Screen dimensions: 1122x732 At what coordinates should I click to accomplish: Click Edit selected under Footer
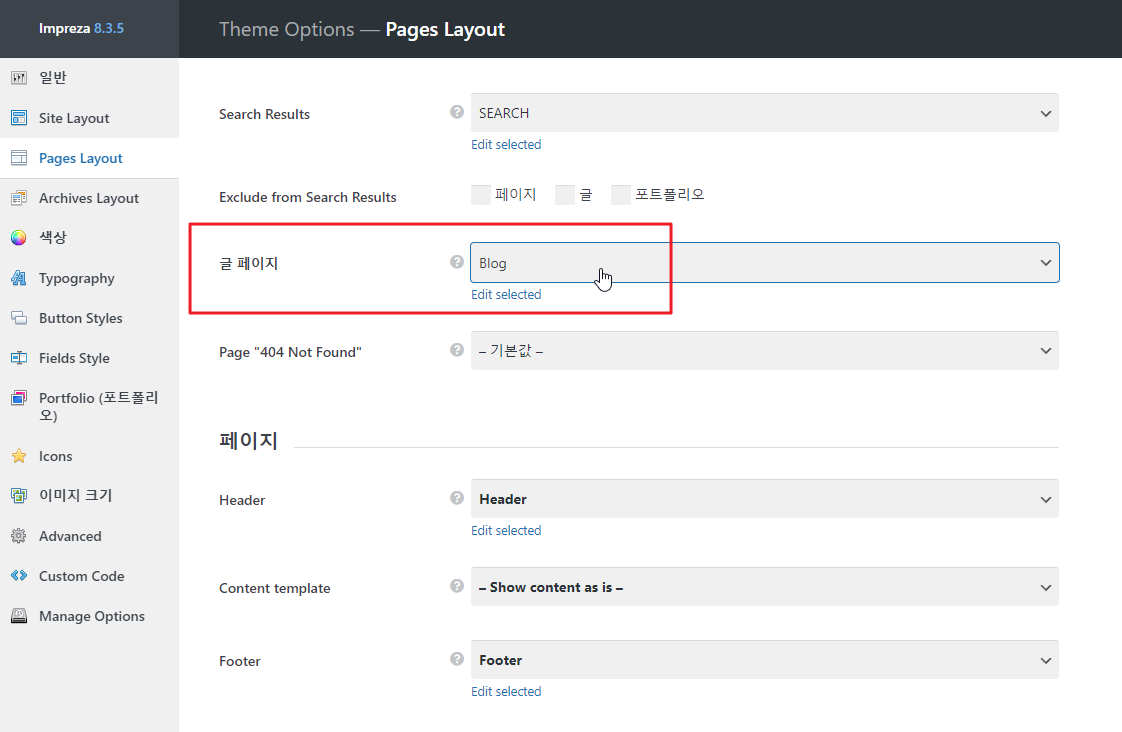coord(506,692)
